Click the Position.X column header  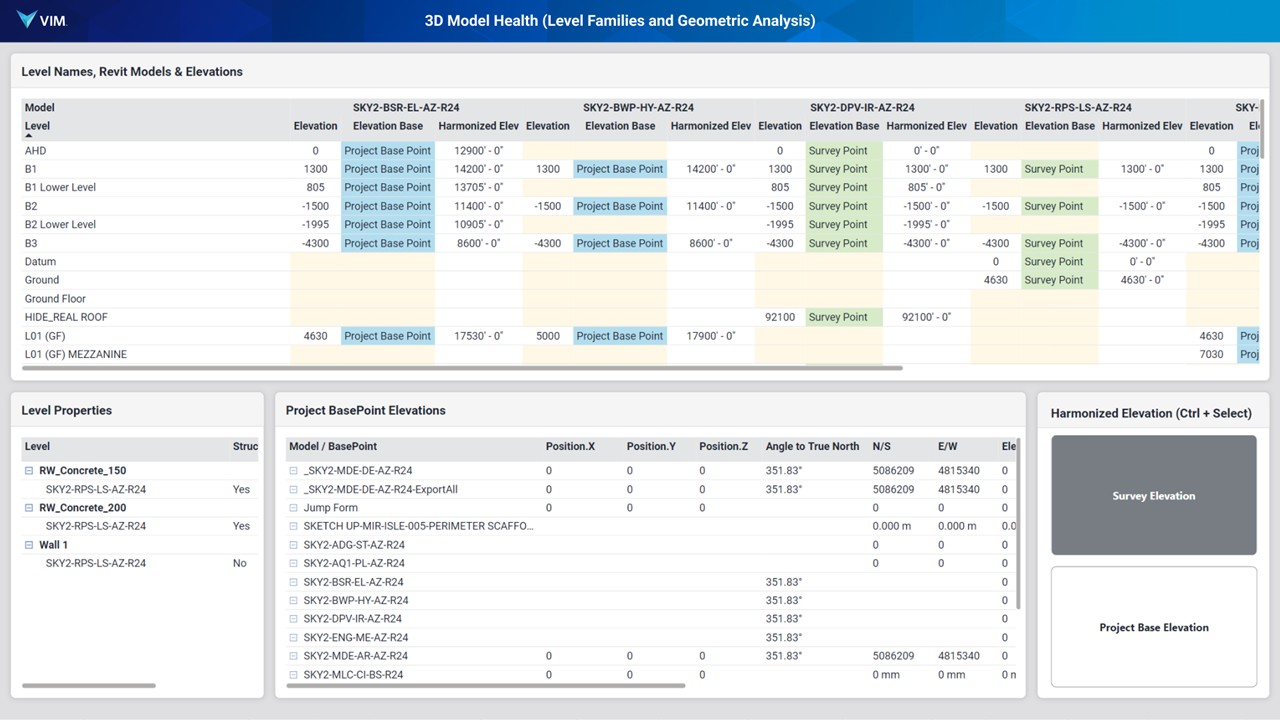click(x=570, y=446)
